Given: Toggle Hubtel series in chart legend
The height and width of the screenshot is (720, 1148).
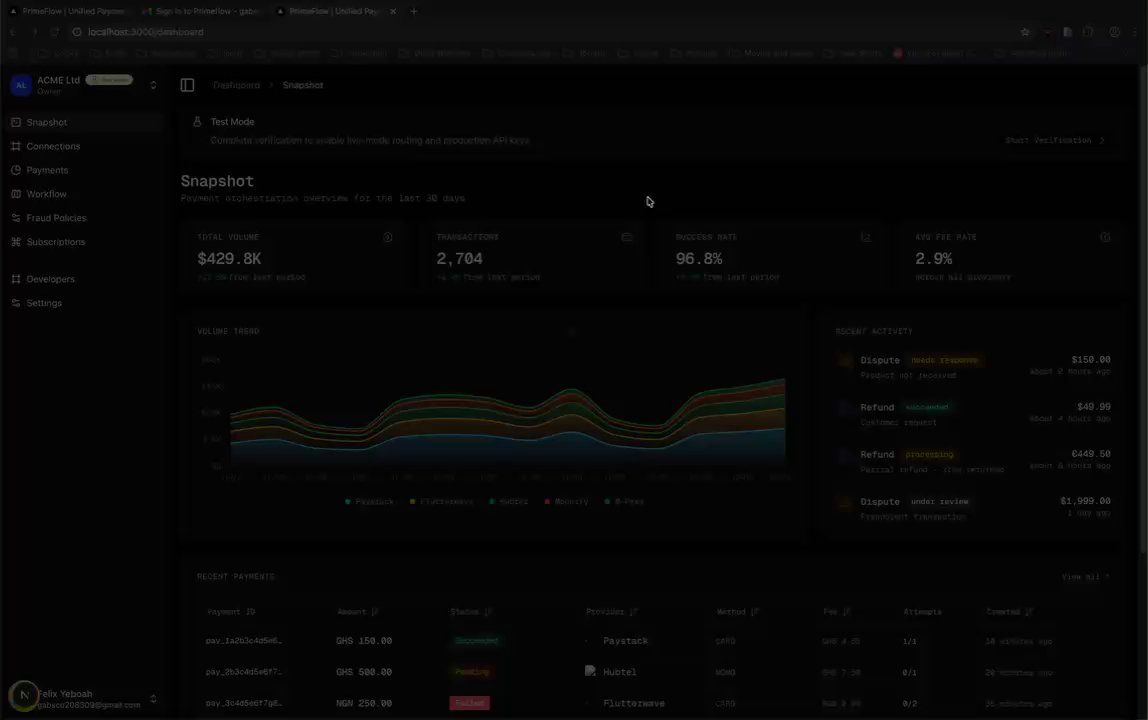Looking at the screenshot, I should click(x=509, y=502).
